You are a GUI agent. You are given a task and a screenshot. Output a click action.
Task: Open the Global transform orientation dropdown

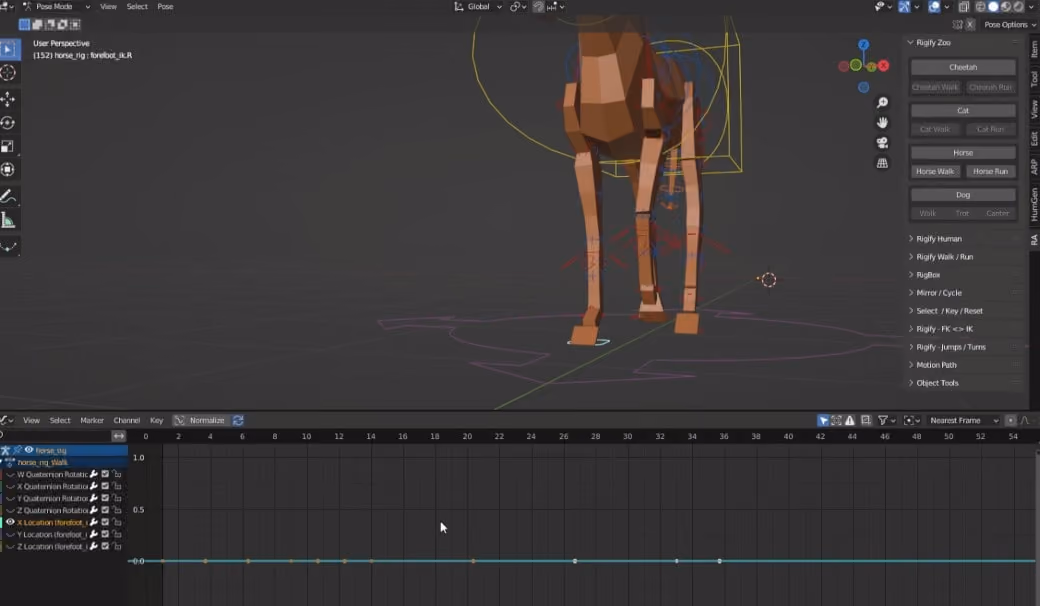(478, 7)
